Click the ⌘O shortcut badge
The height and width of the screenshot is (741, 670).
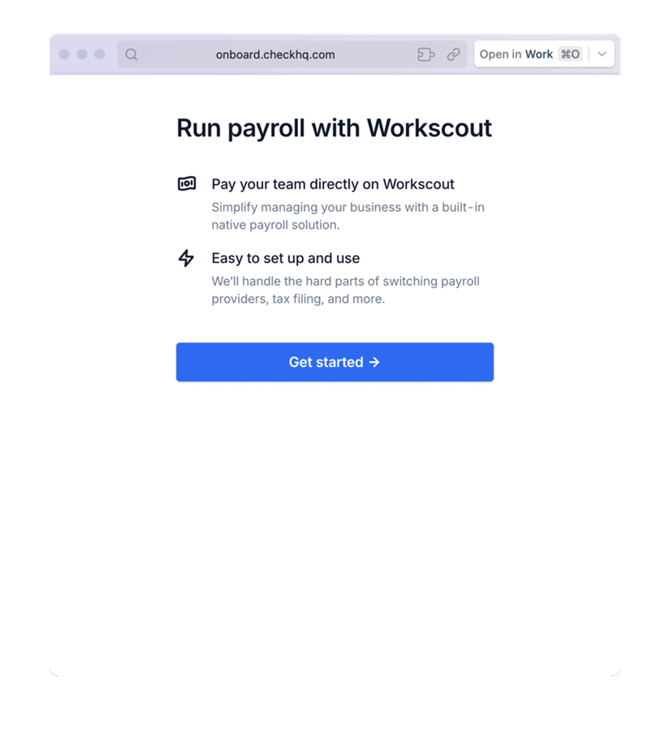pos(570,54)
